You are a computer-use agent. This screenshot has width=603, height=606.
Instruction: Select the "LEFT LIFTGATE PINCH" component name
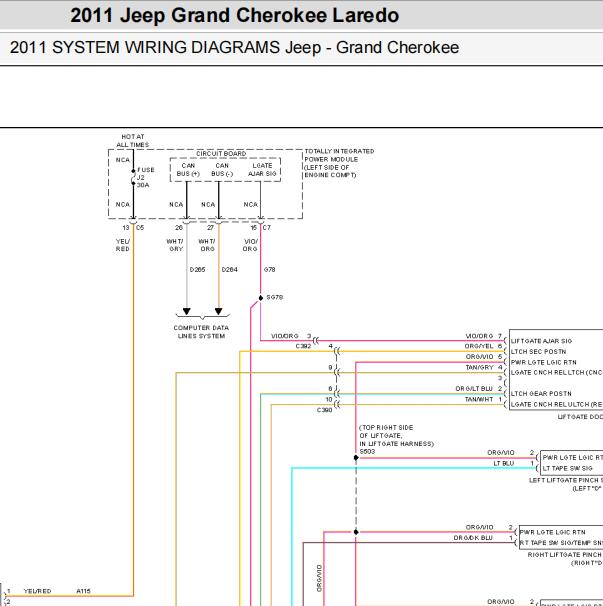tap(566, 480)
